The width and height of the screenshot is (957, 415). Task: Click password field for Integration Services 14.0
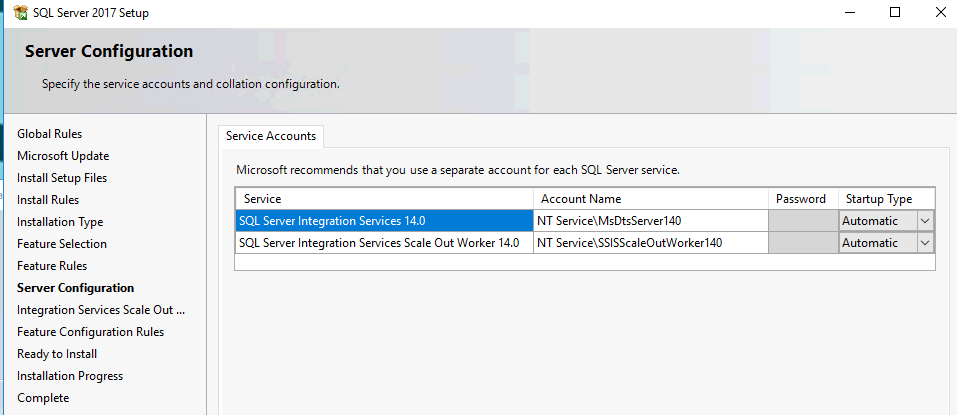coord(803,221)
